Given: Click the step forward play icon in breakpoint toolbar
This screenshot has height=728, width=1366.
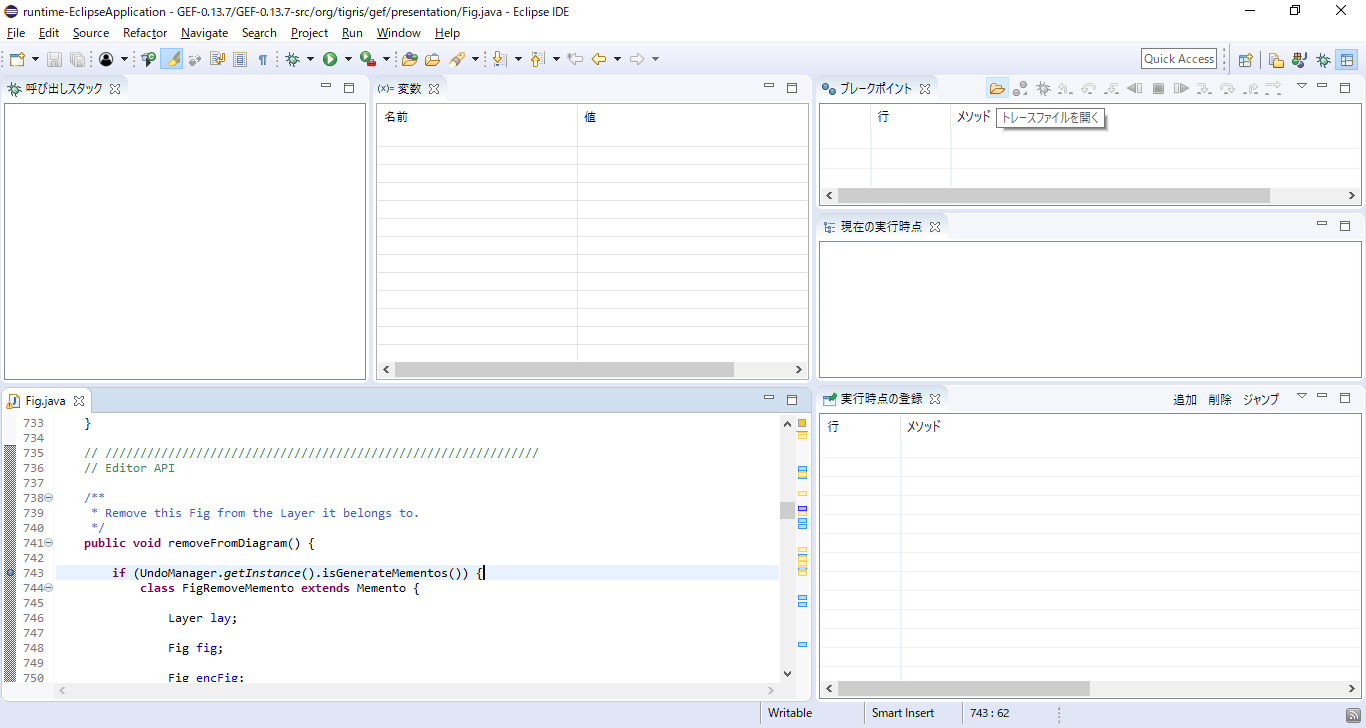Looking at the screenshot, I should pos(1181,88).
